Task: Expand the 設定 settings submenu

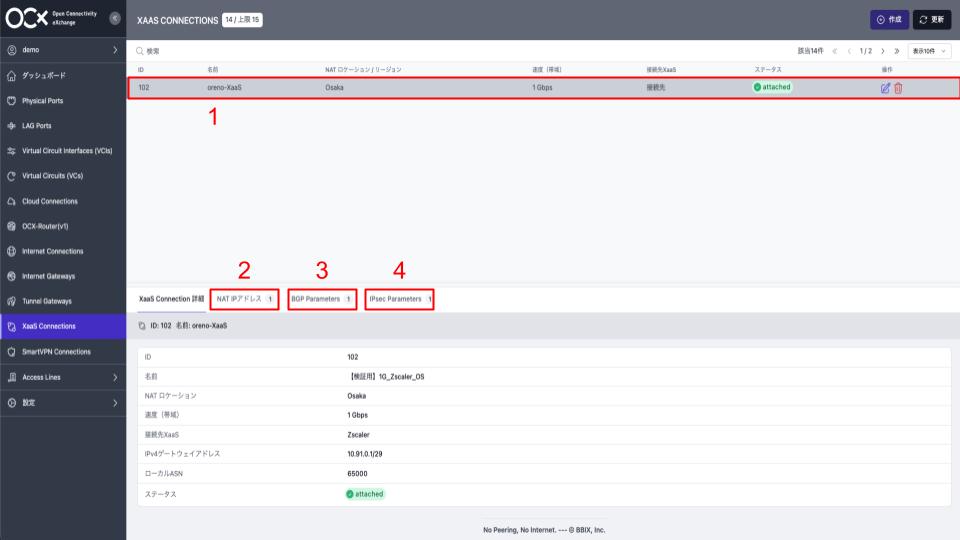Action: tap(62, 402)
